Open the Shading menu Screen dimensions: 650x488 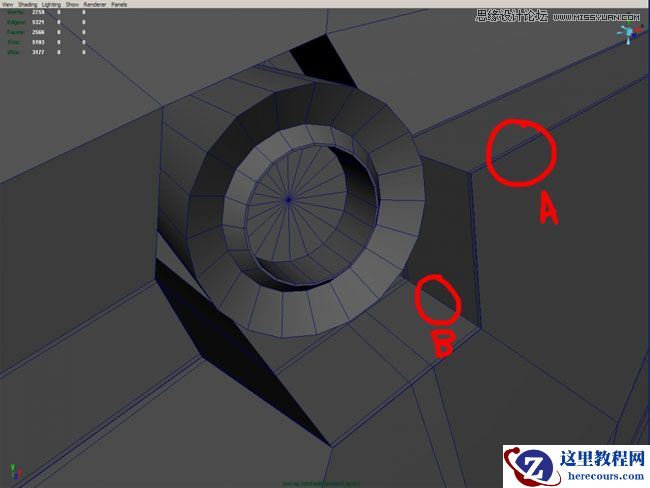tap(27, 4)
